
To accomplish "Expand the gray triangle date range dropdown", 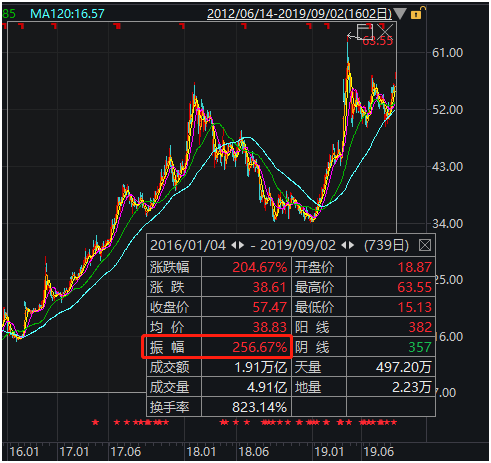I will [400, 14].
